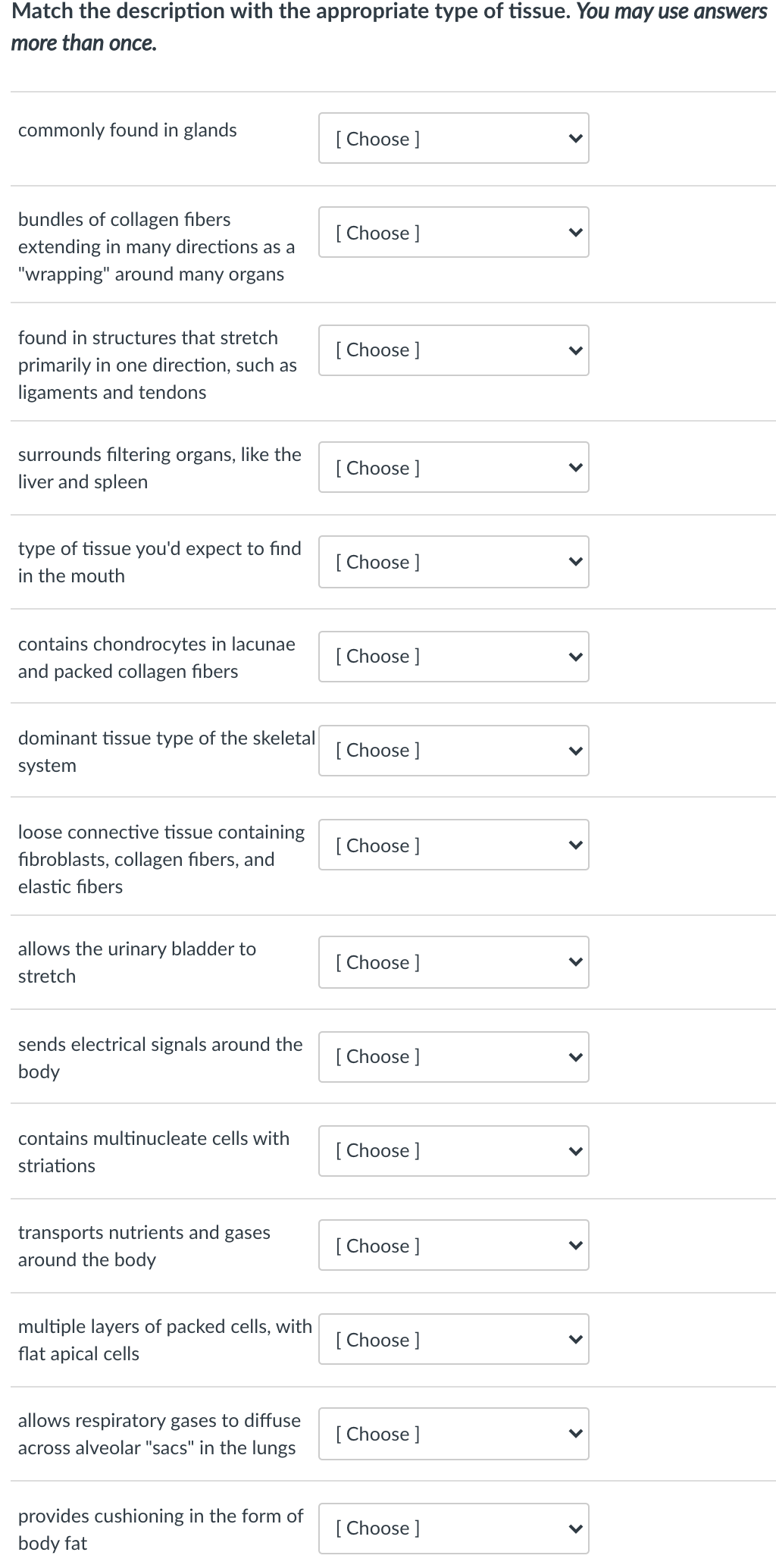Screen dimensions: 776x1568
Task: Click the 'allows the urinary bladder to stretch' text
Action: 137,962
